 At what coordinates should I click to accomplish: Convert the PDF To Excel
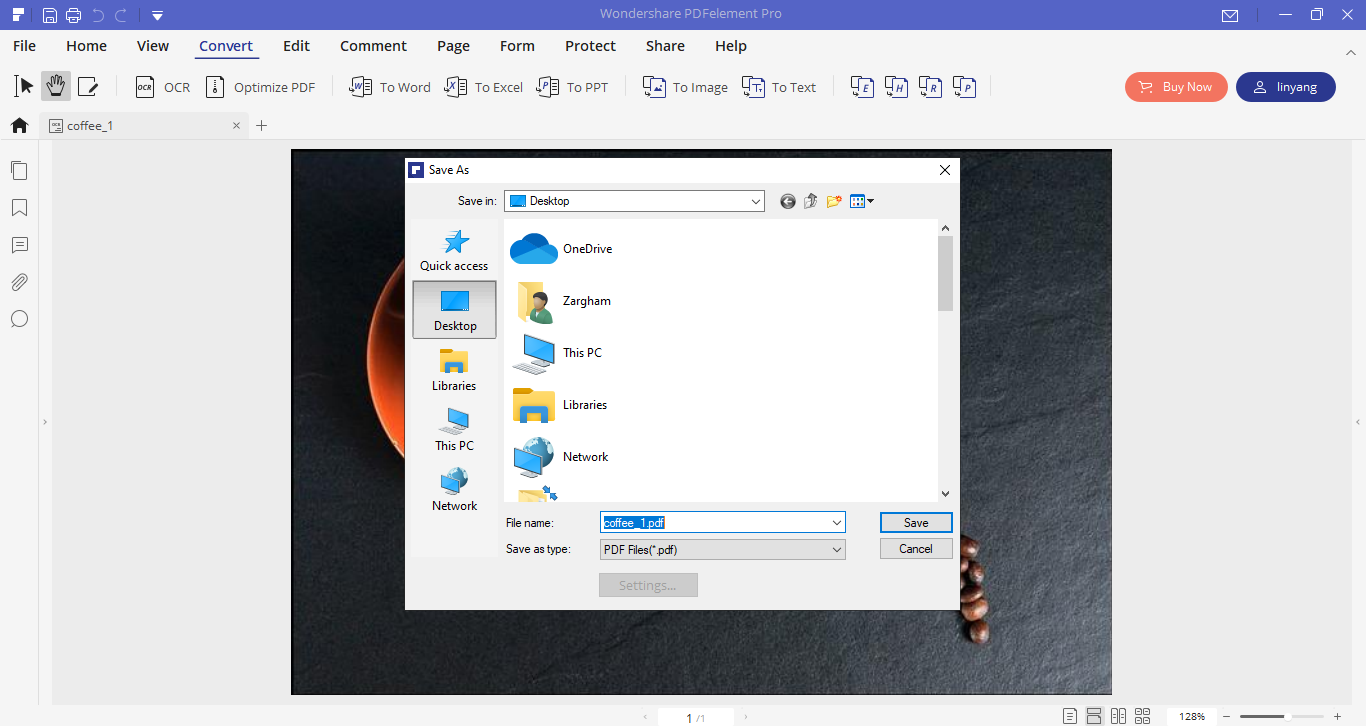tap(484, 87)
